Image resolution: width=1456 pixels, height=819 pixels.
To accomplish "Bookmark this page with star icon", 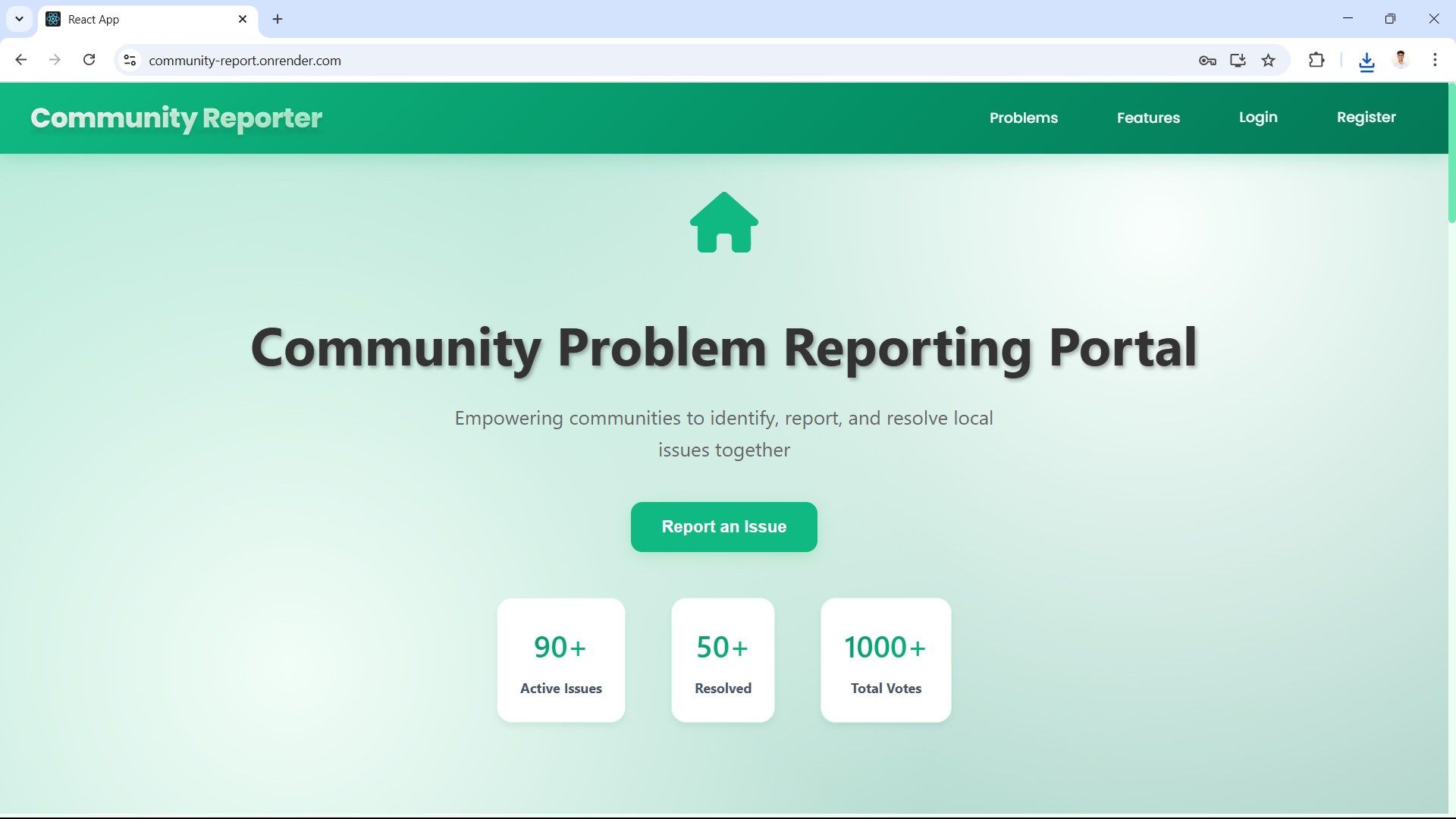I will tap(1268, 60).
